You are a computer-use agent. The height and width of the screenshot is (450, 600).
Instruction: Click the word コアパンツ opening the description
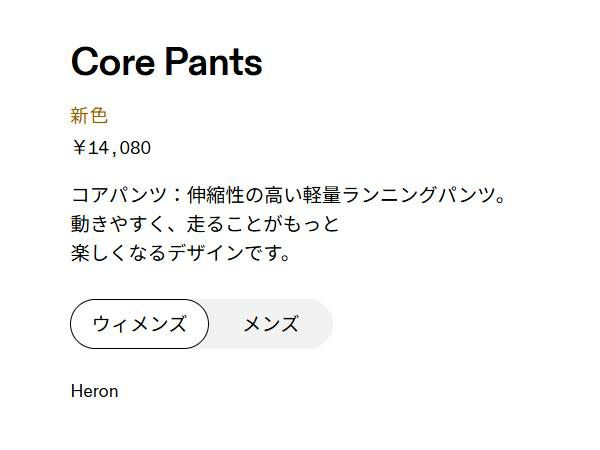click(x=119, y=193)
